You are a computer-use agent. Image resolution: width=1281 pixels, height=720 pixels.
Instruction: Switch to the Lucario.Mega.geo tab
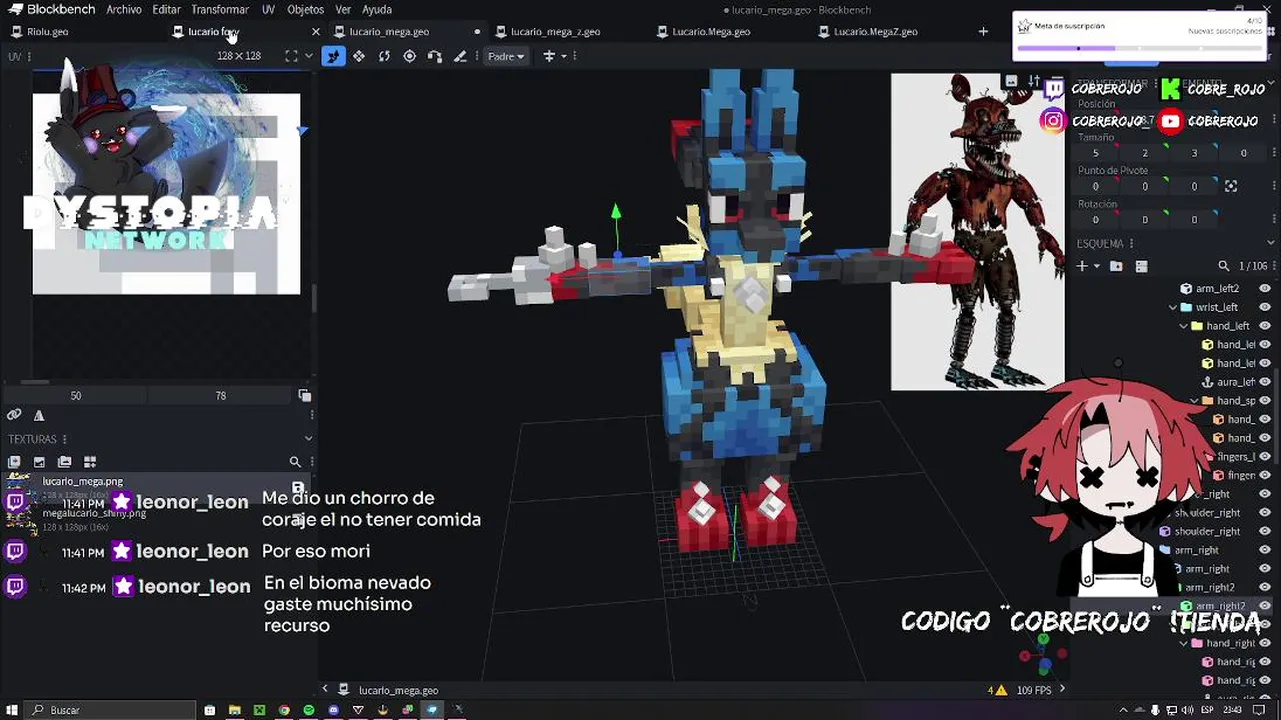tap(711, 31)
